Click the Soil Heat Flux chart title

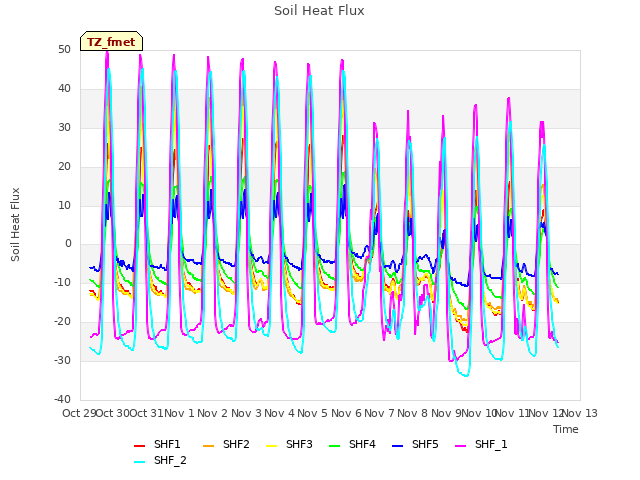coord(319,11)
